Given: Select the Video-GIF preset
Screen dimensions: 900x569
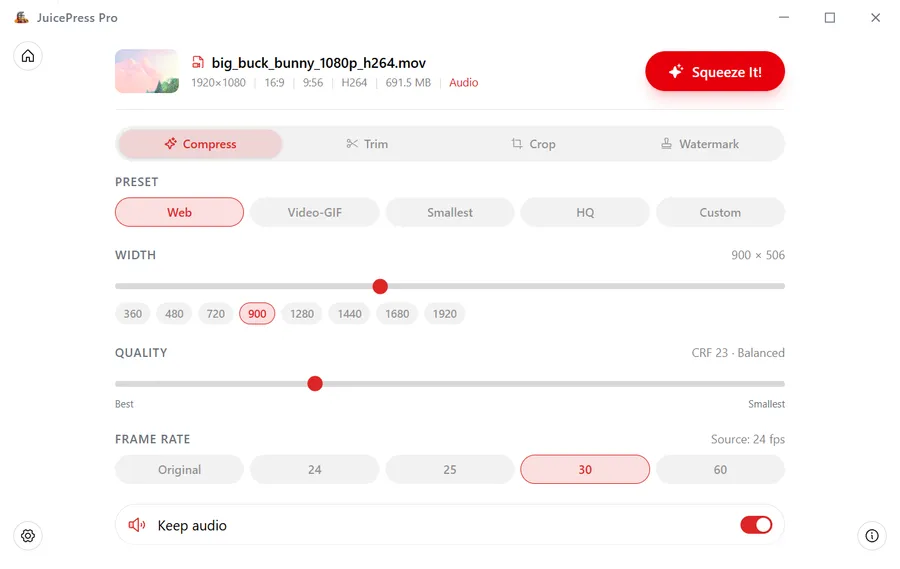Looking at the screenshot, I should tap(315, 212).
